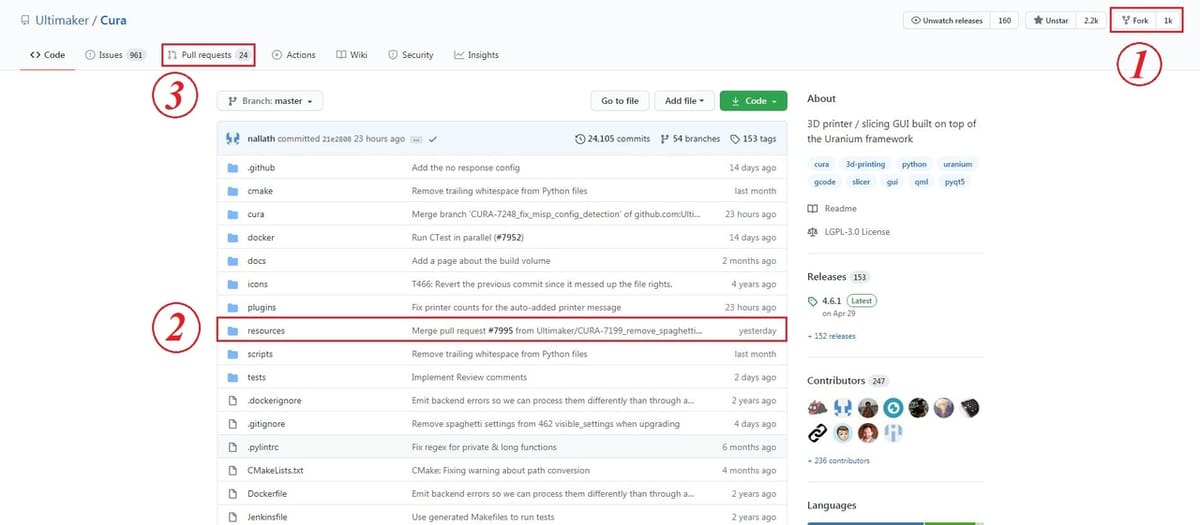Unstar the Cura repository
This screenshot has width=1200, height=525.
1051,20
